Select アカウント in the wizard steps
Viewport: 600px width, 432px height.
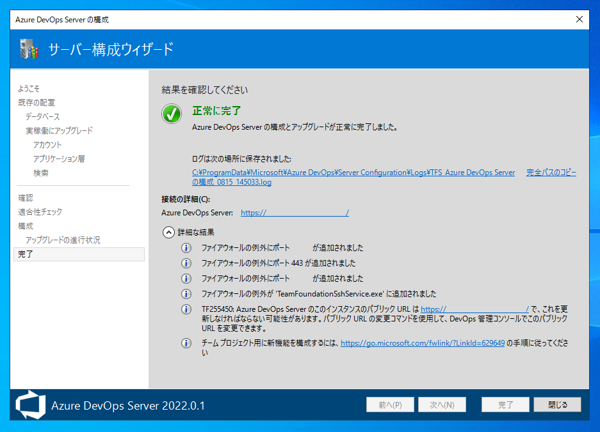tap(47, 145)
